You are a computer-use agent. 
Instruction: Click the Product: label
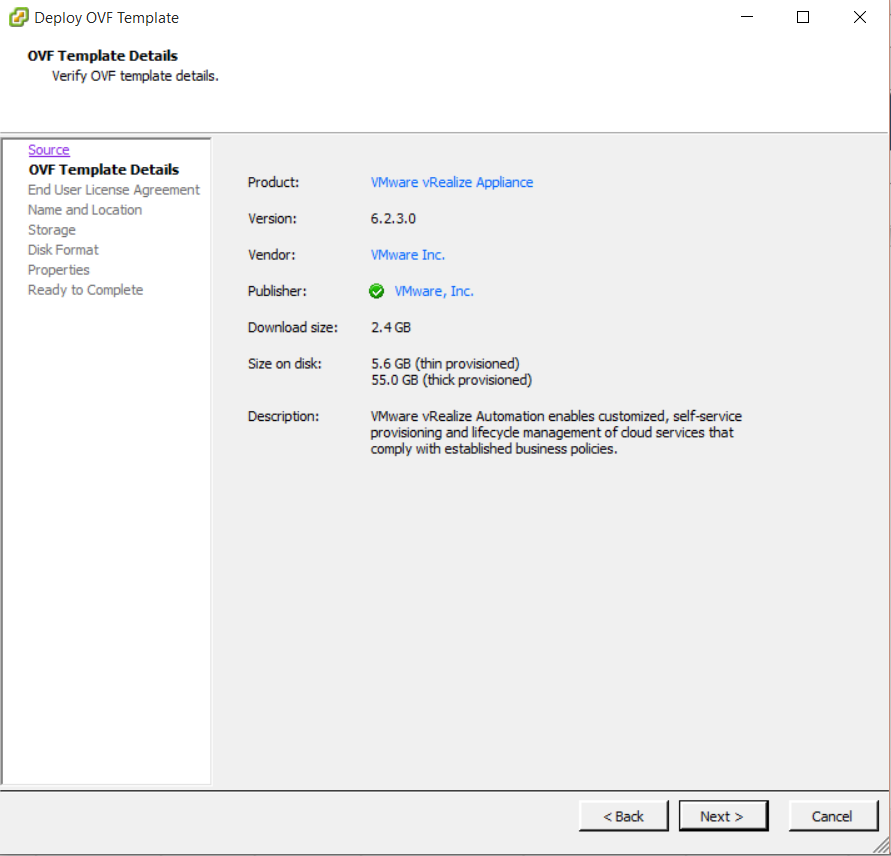tap(273, 182)
